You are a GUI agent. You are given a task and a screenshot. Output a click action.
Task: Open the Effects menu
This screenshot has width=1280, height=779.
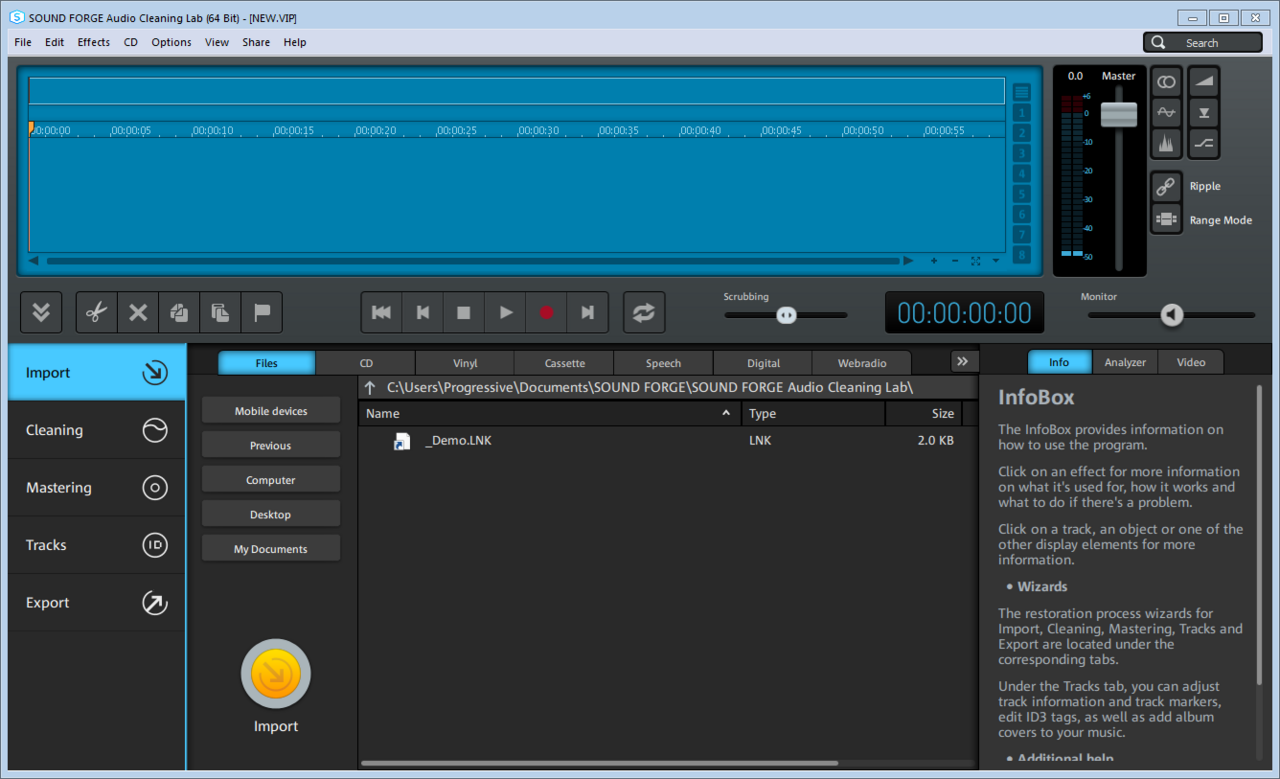tap(94, 42)
